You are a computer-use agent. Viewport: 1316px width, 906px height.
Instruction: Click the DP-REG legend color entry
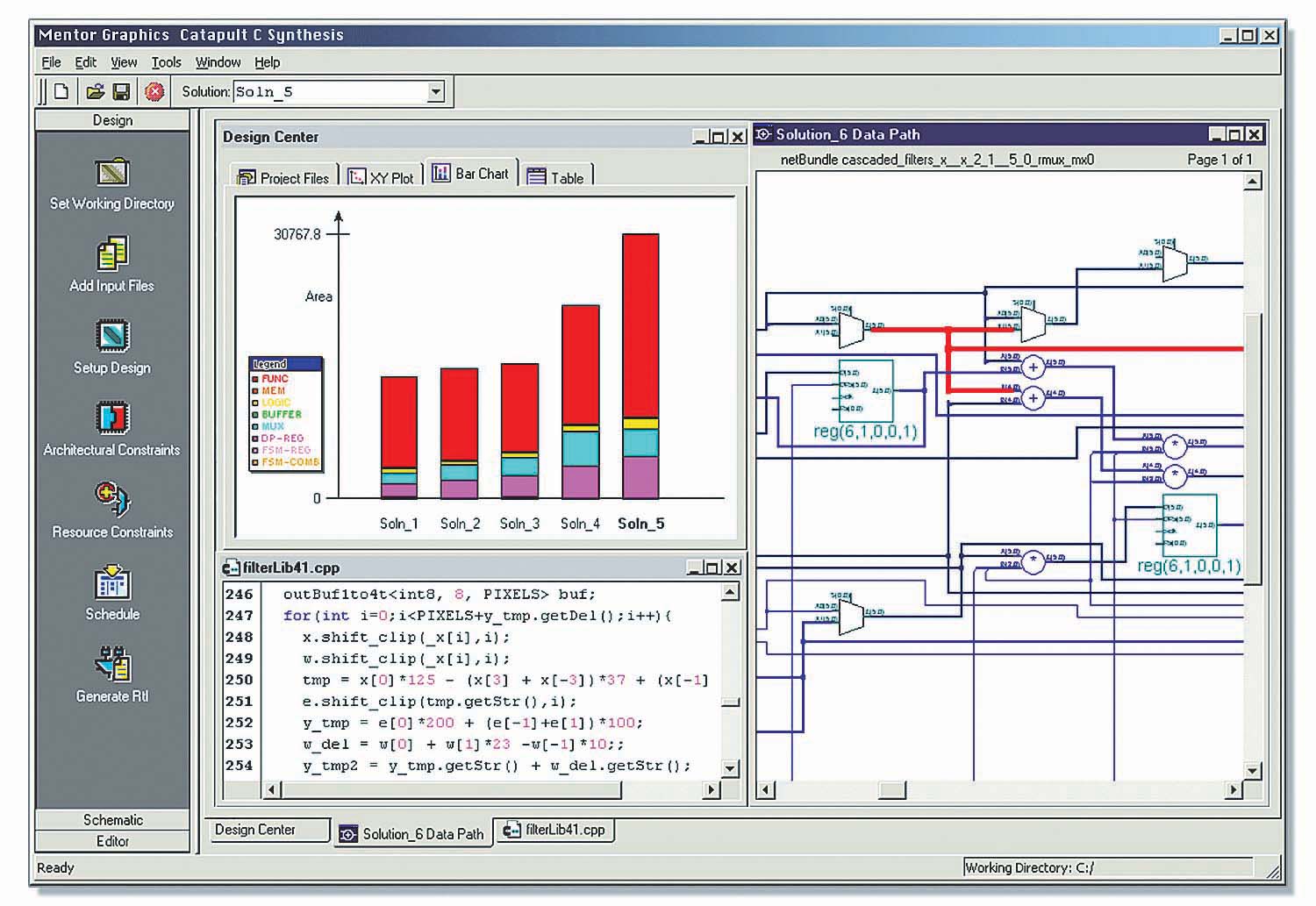(278, 438)
